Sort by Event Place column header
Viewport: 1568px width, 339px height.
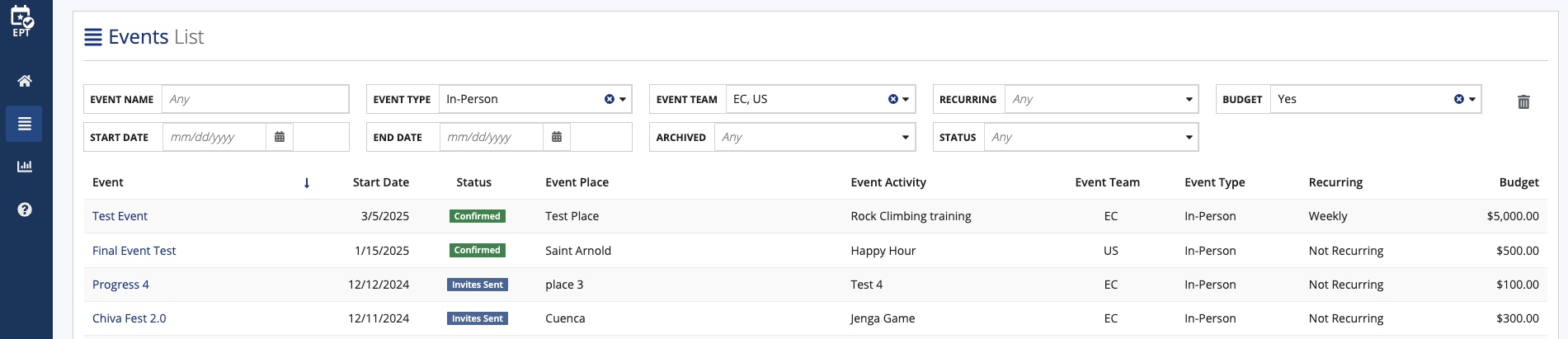pos(577,182)
